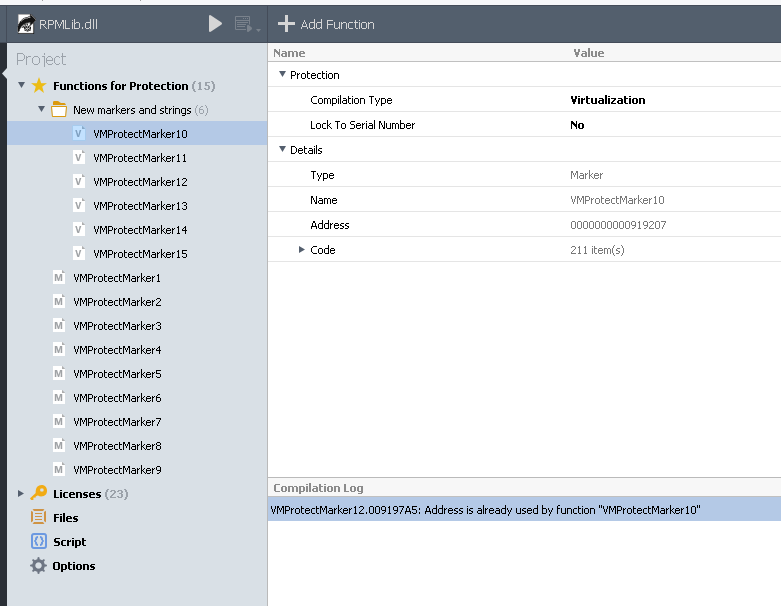The height and width of the screenshot is (606, 781).
Task: Select VMProtectMarker14 tree item
Action: point(140,230)
